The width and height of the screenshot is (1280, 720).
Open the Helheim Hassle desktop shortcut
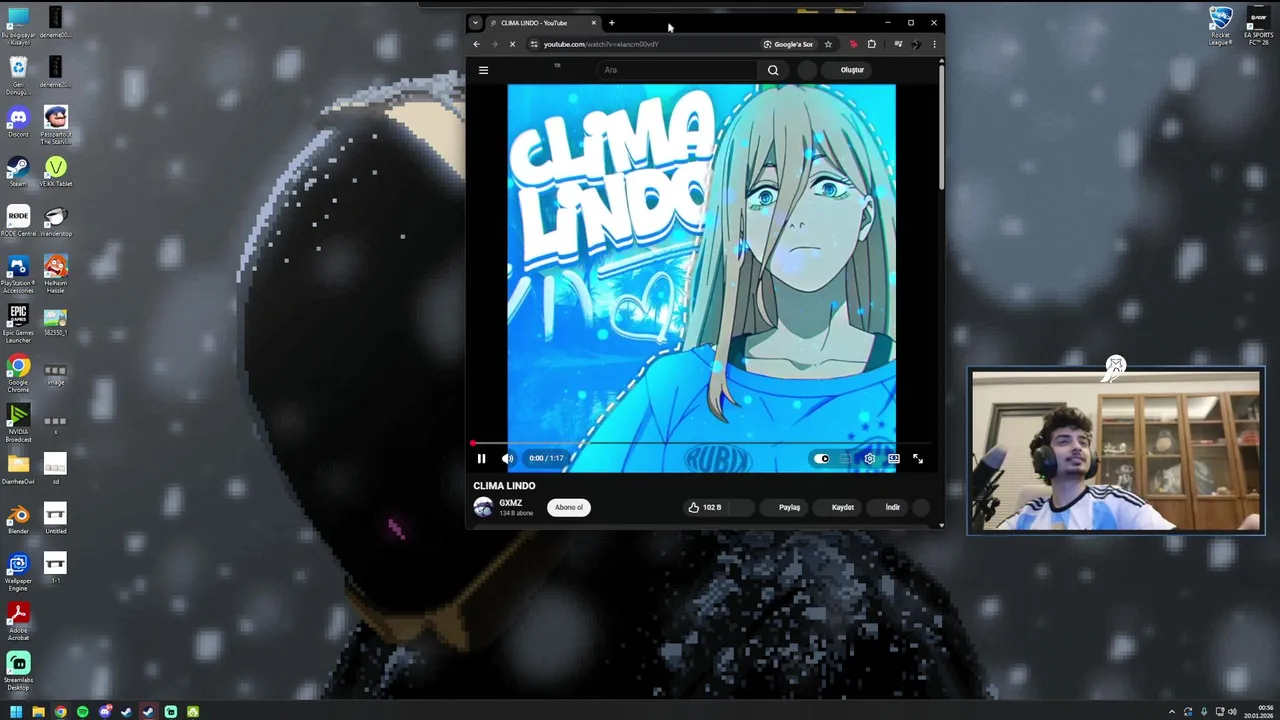click(x=56, y=274)
